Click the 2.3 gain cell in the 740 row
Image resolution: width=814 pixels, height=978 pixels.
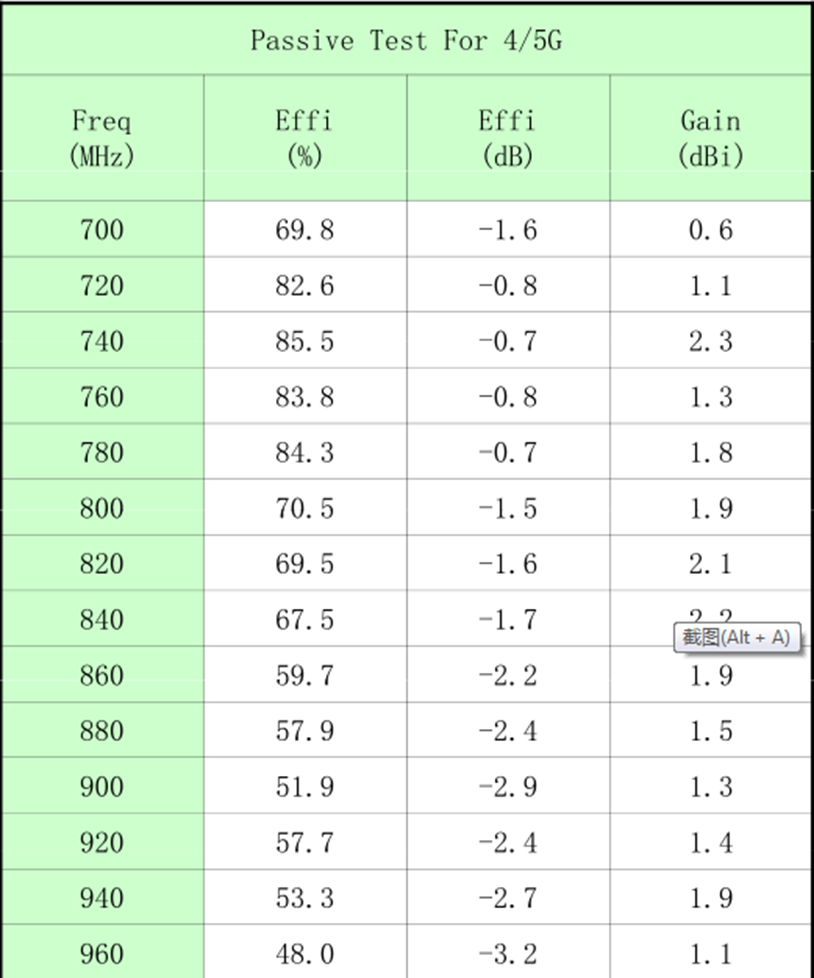click(711, 342)
